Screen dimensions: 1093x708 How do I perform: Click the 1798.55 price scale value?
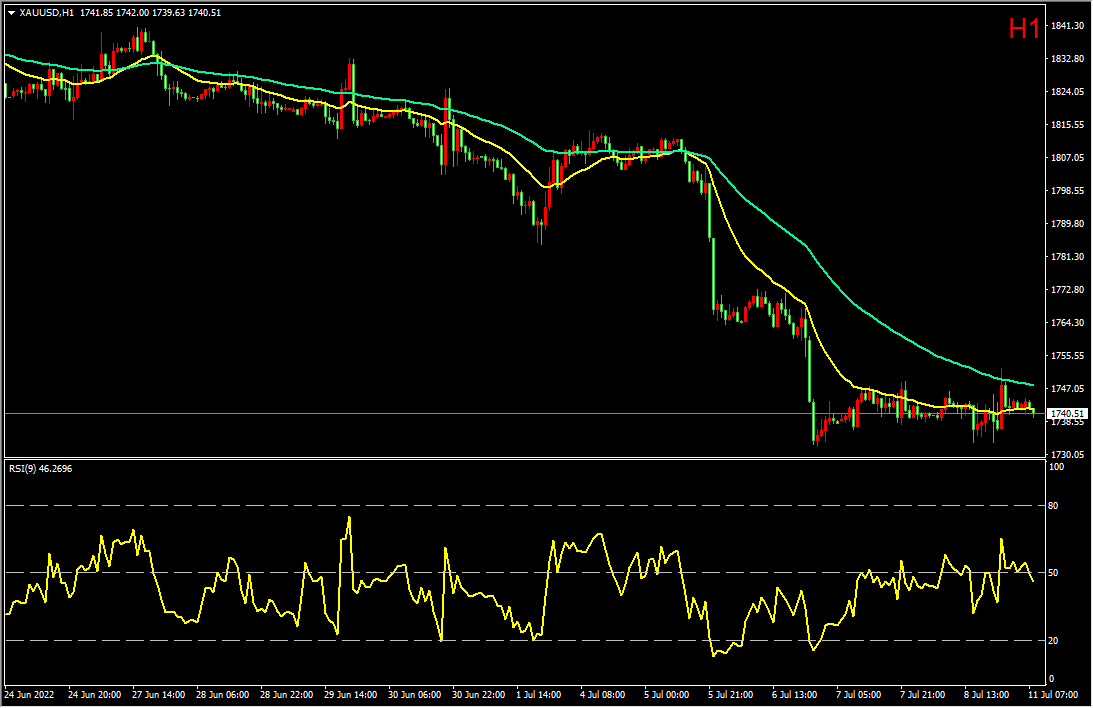pos(1067,191)
